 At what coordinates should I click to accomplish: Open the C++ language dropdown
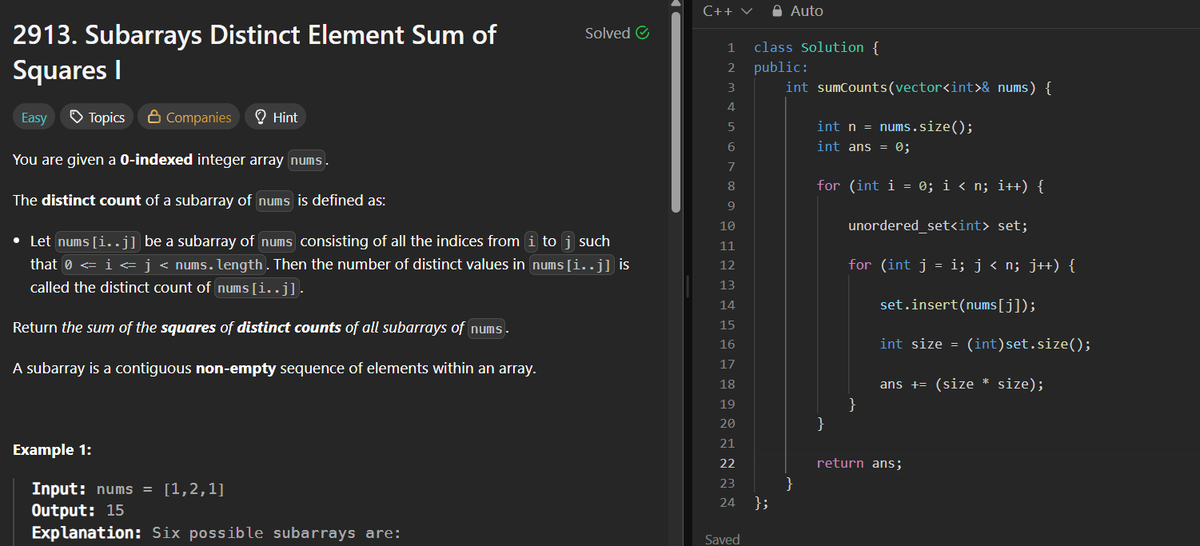[x=727, y=11]
